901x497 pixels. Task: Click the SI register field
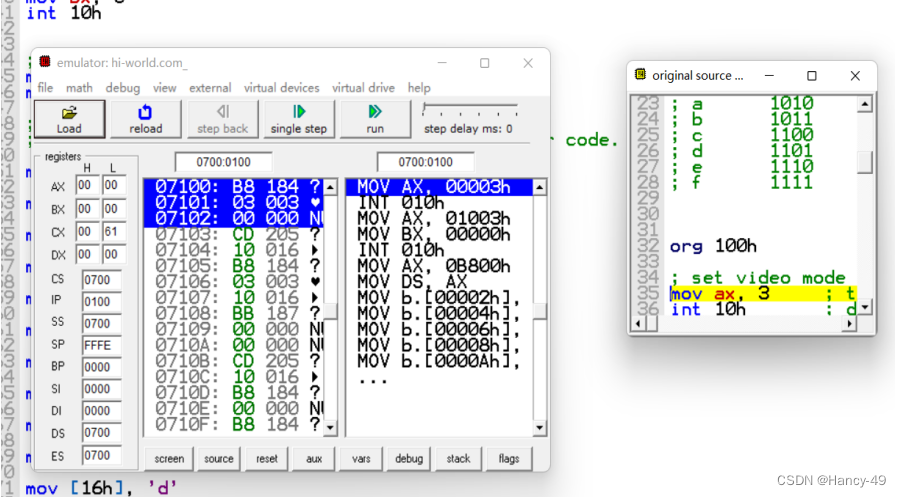(102, 389)
